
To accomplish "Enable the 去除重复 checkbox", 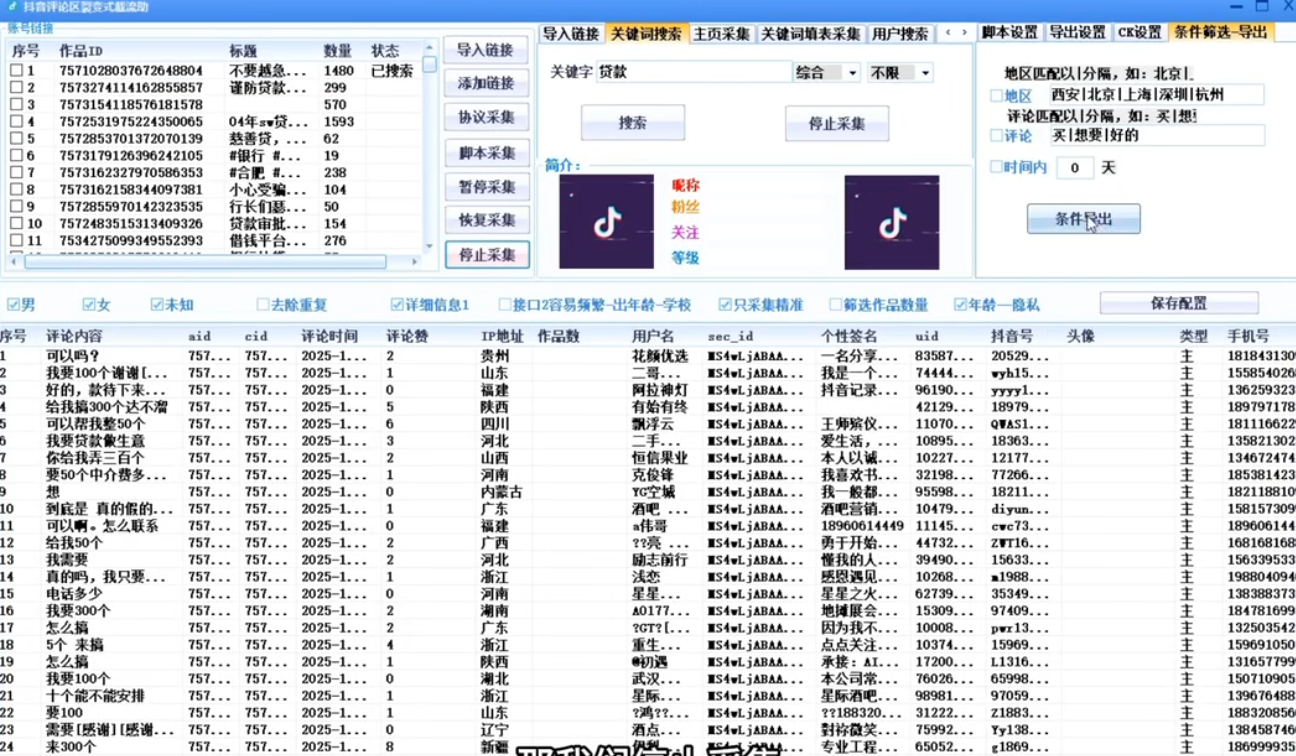I will point(263,304).
